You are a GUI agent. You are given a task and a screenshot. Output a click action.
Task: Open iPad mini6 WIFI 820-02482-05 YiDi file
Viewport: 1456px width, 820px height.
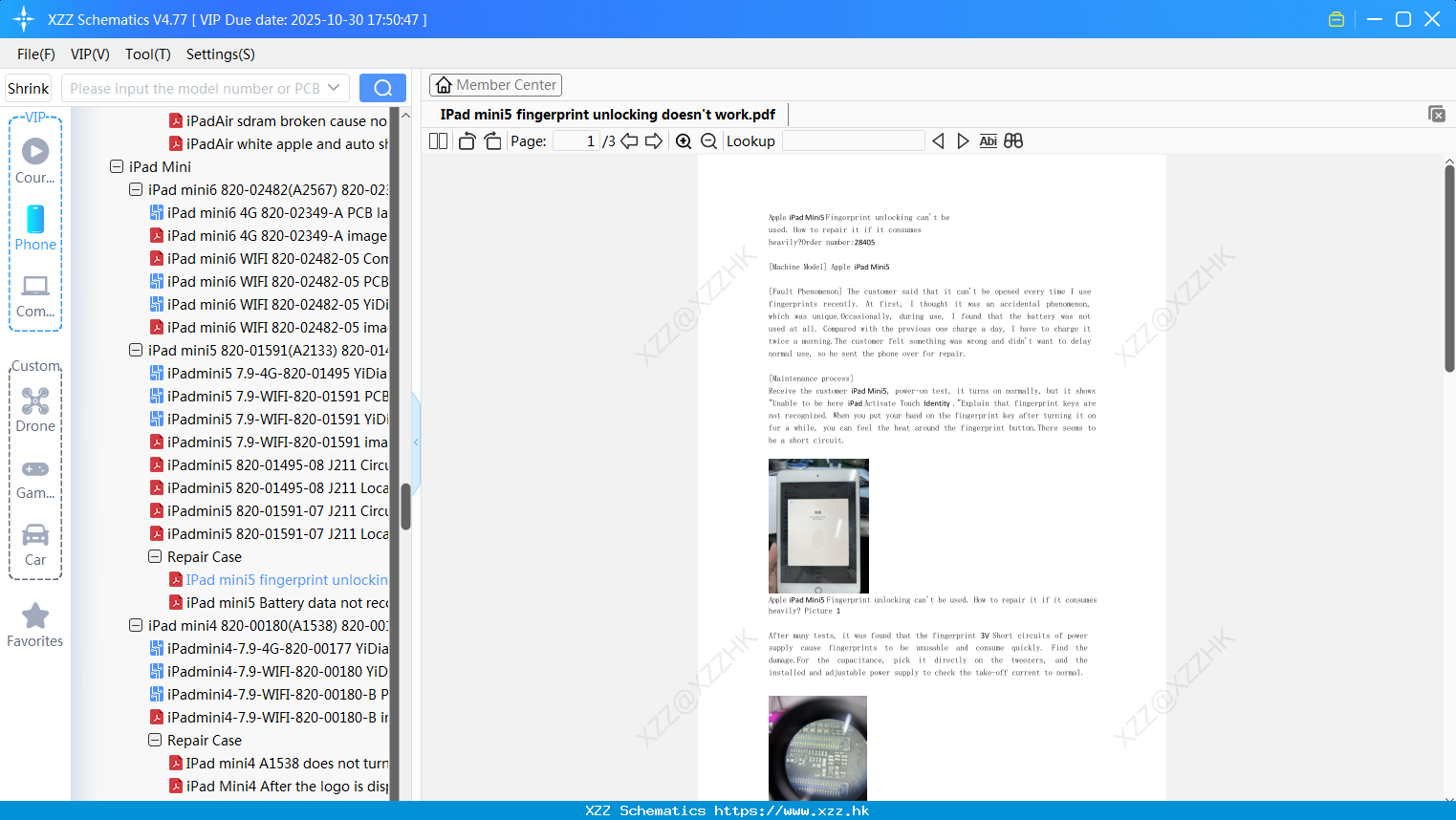(x=269, y=304)
